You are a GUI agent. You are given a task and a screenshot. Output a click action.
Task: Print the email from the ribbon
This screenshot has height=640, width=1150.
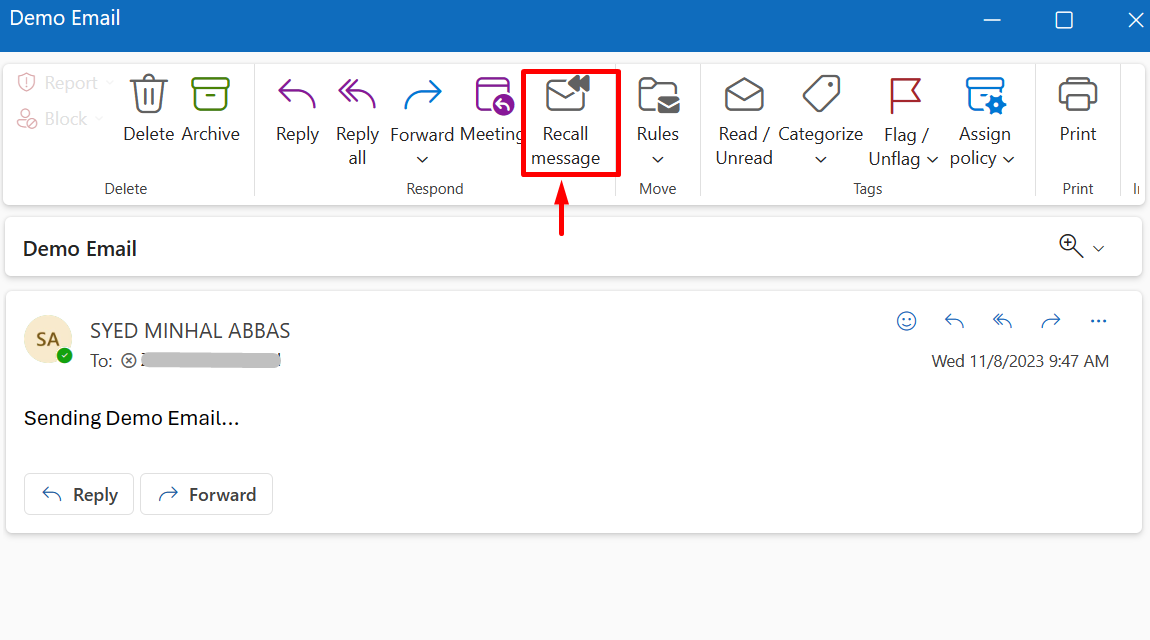click(1077, 96)
